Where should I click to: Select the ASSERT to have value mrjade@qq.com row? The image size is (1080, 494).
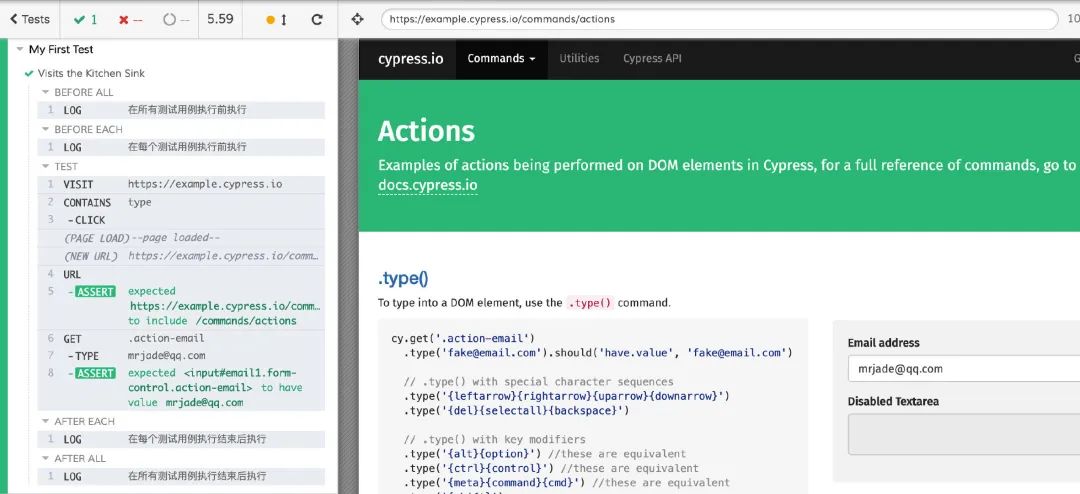[181, 388]
